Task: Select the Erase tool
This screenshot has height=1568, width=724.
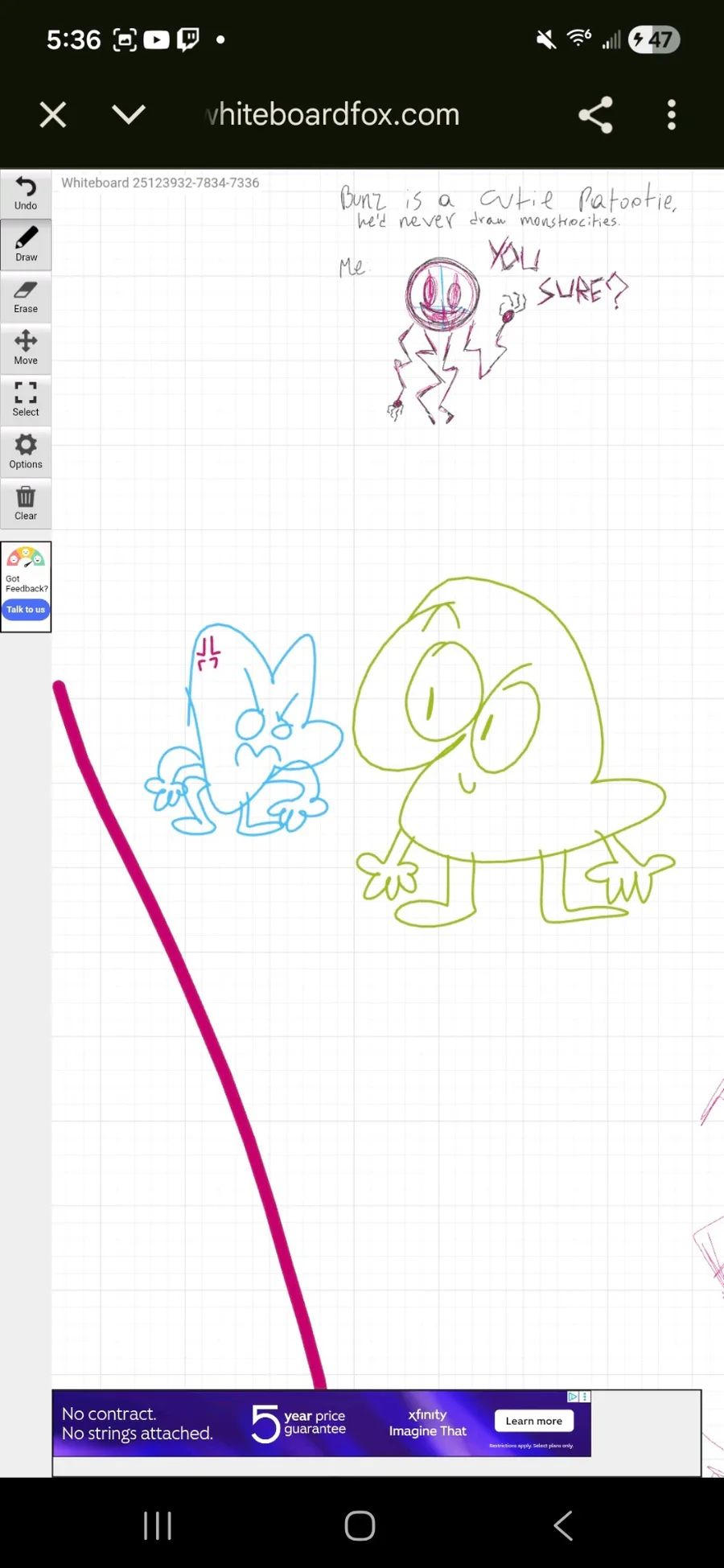Action: tap(26, 297)
